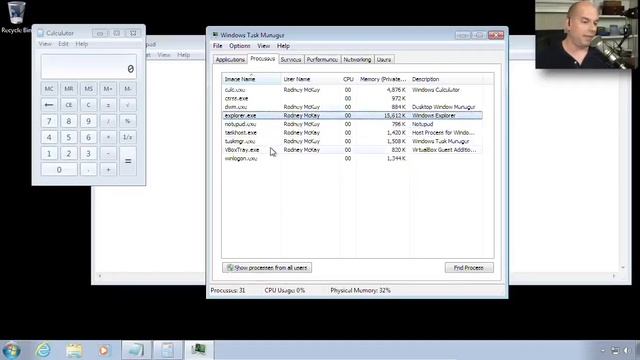Switch to the Users tab
Viewport: 640px width, 360px height.
[x=384, y=60]
